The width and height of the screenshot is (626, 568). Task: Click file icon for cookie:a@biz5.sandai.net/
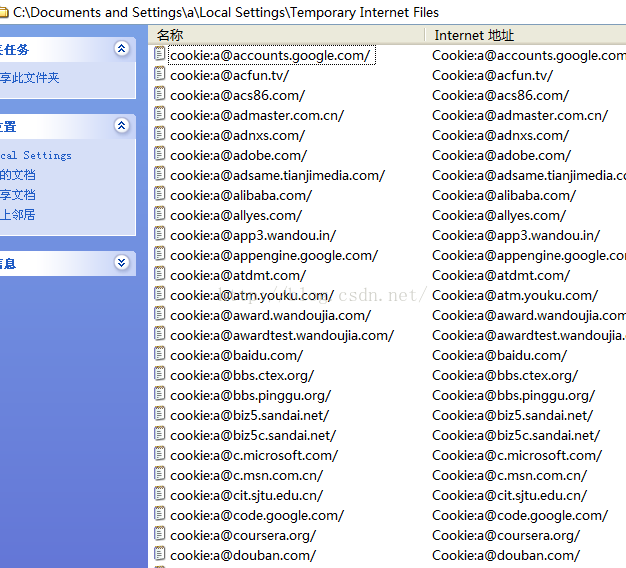coord(160,414)
